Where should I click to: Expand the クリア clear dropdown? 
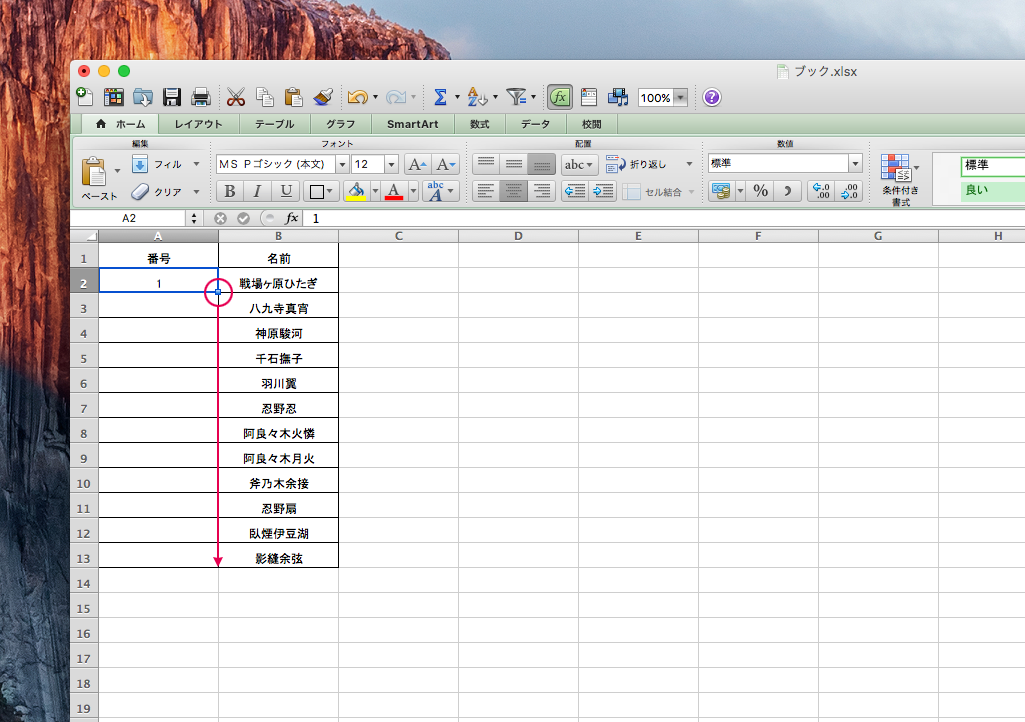(196, 192)
